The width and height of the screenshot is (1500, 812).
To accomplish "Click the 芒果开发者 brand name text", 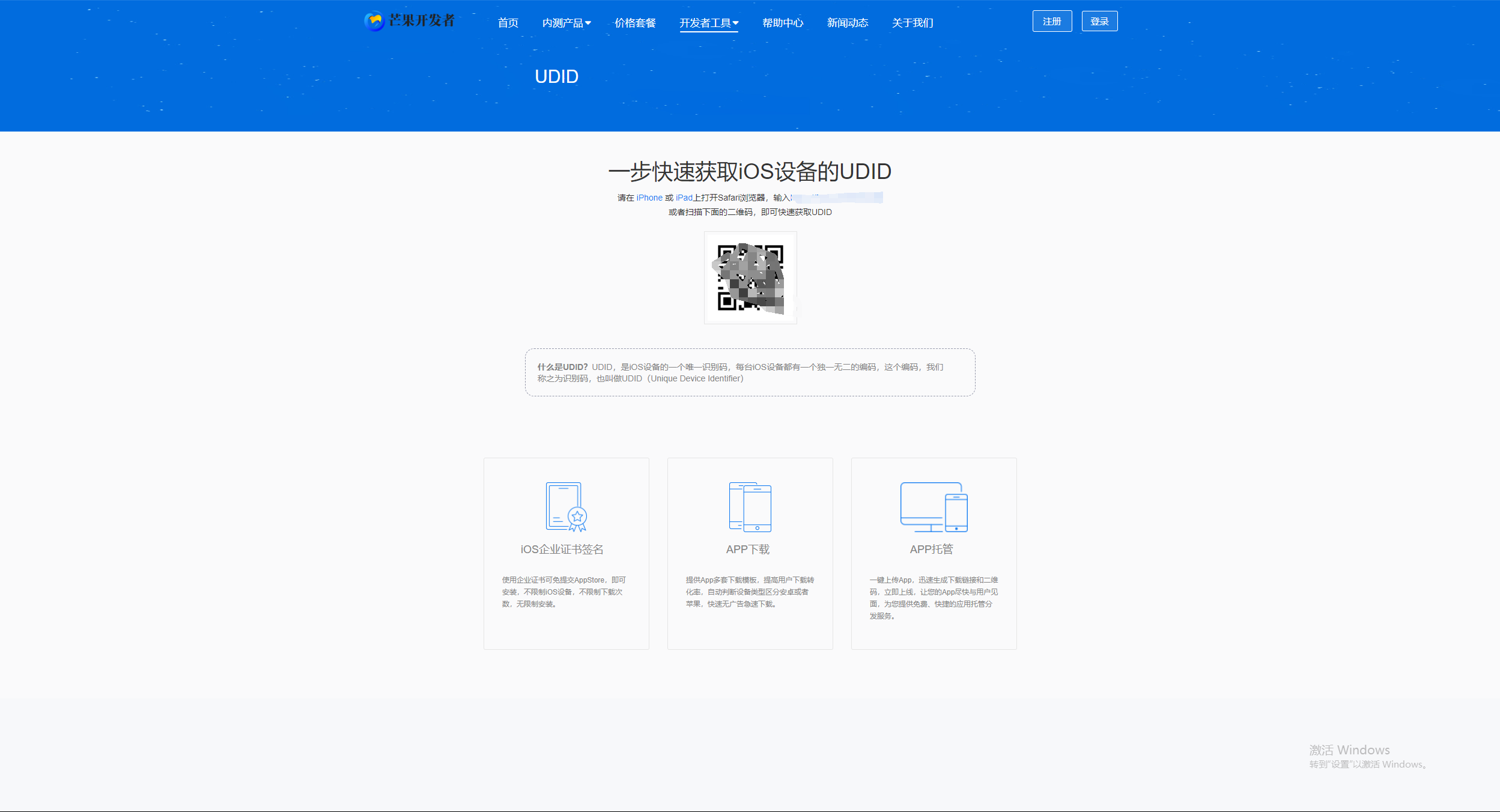I will [422, 20].
